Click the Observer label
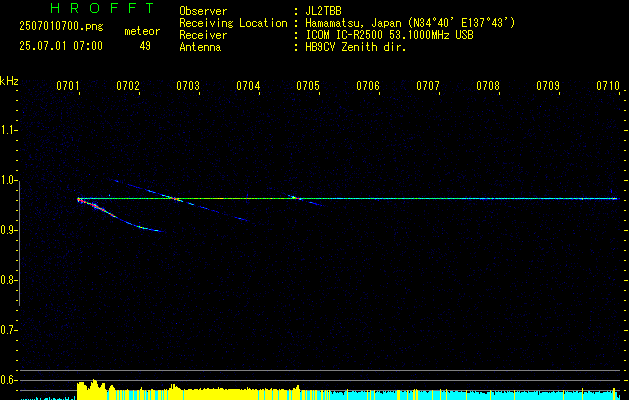629x400 pixels. coord(203,11)
